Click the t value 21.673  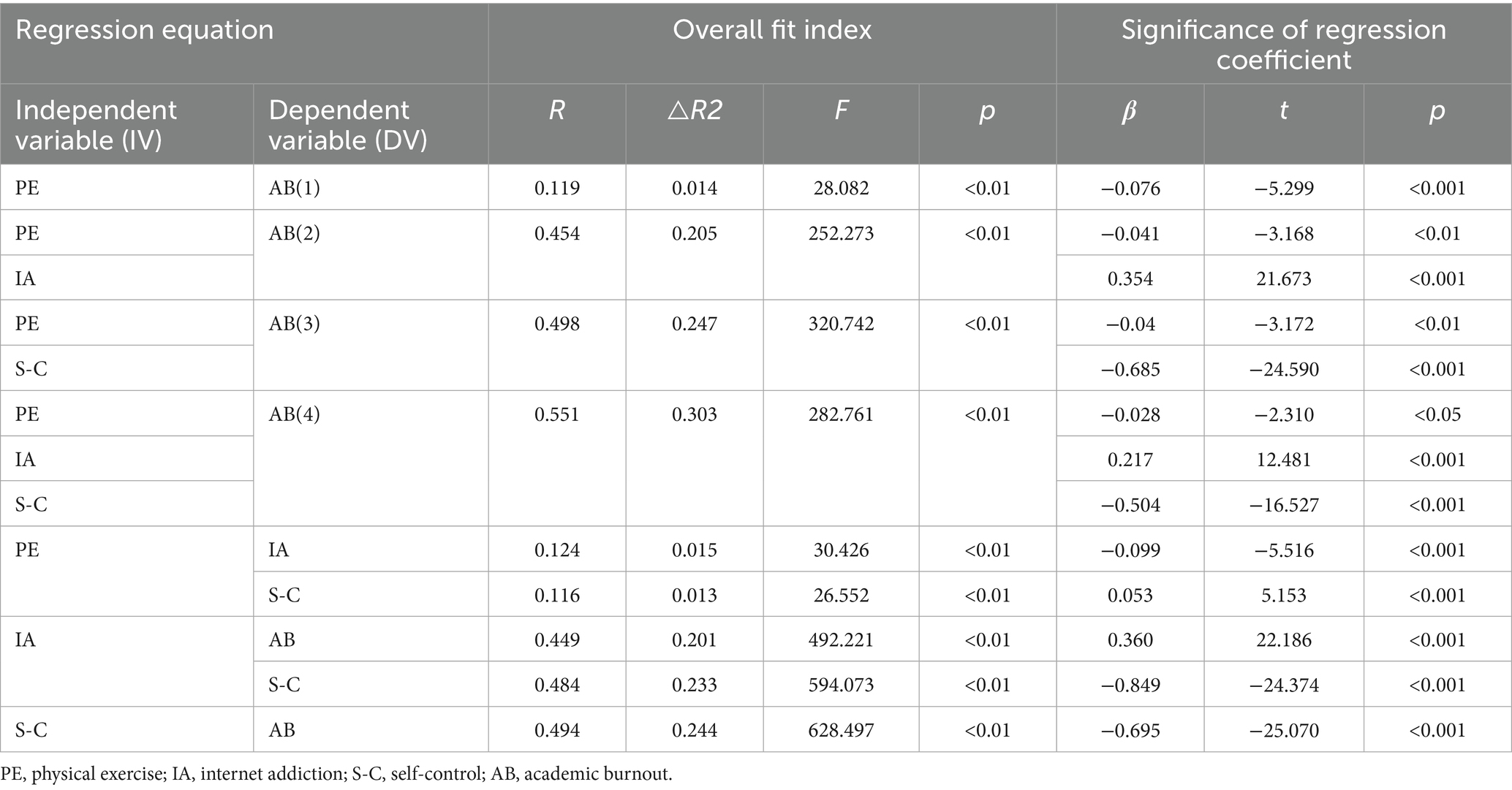[1283, 278]
